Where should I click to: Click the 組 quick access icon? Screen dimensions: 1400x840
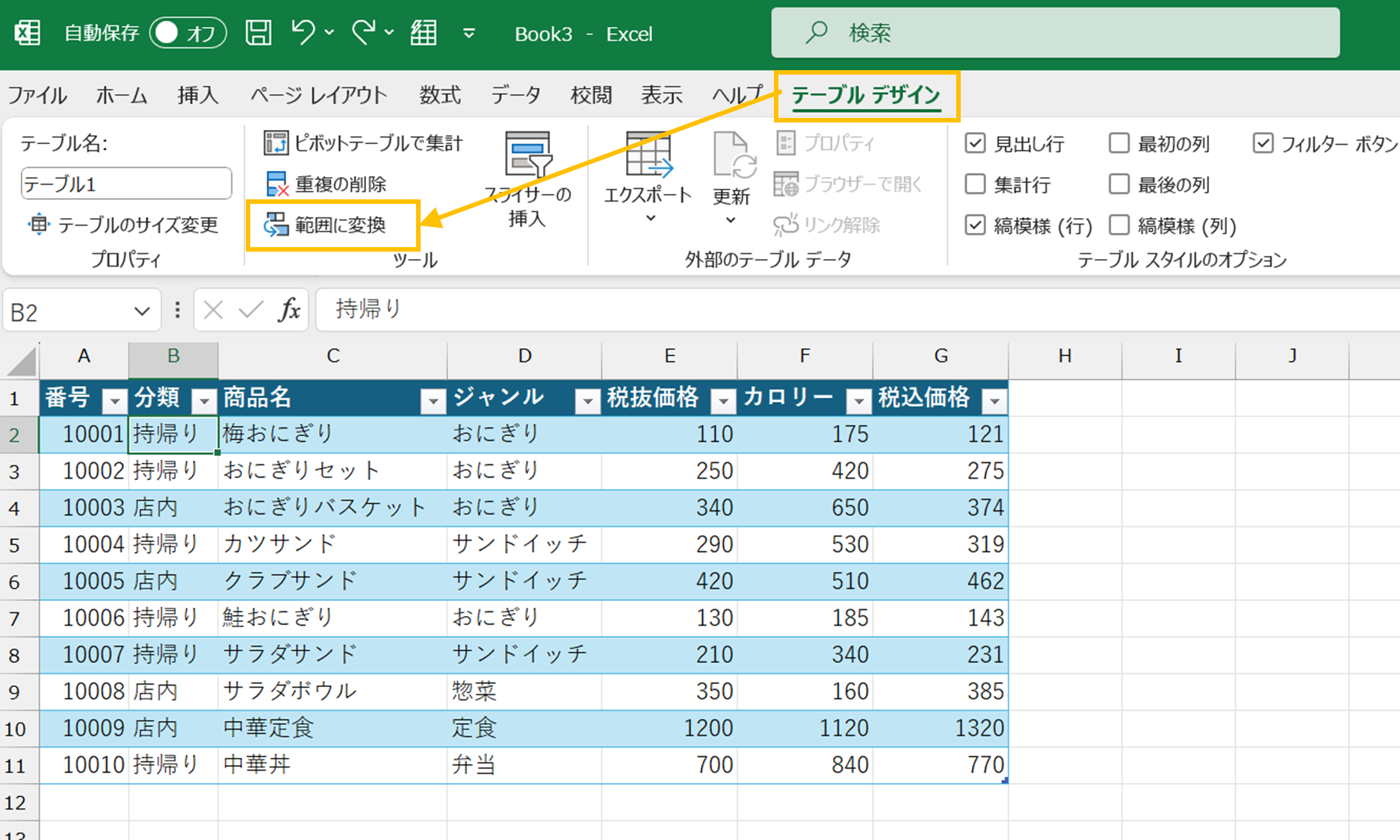424,33
